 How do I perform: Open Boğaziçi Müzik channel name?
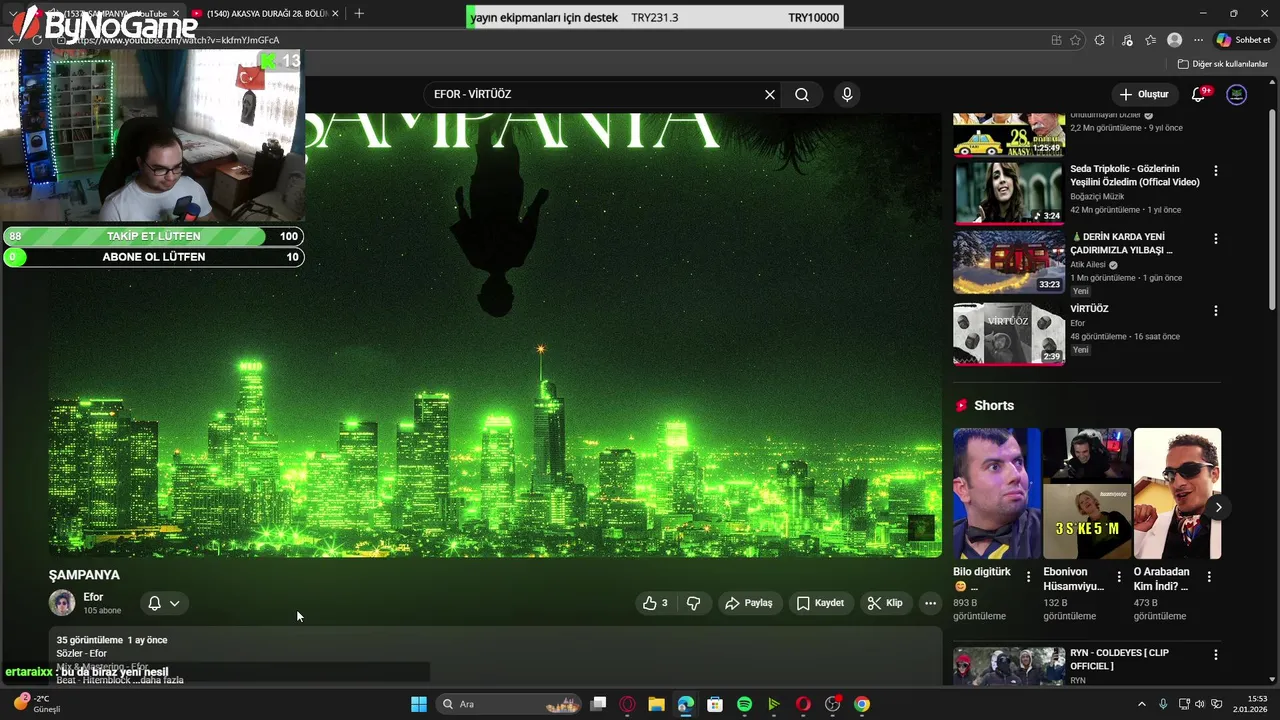[1097, 197]
